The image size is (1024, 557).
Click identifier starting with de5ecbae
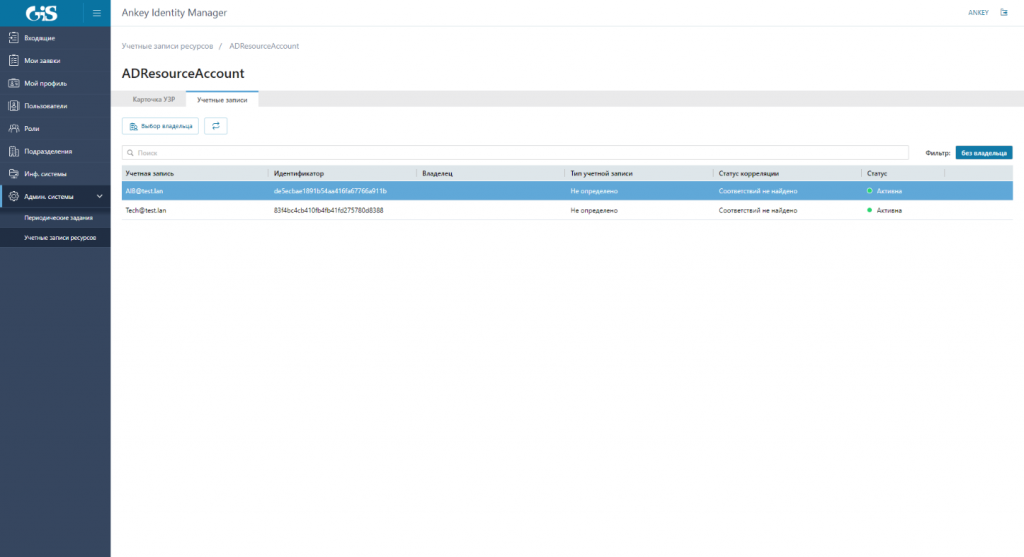[x=330, y=191]
